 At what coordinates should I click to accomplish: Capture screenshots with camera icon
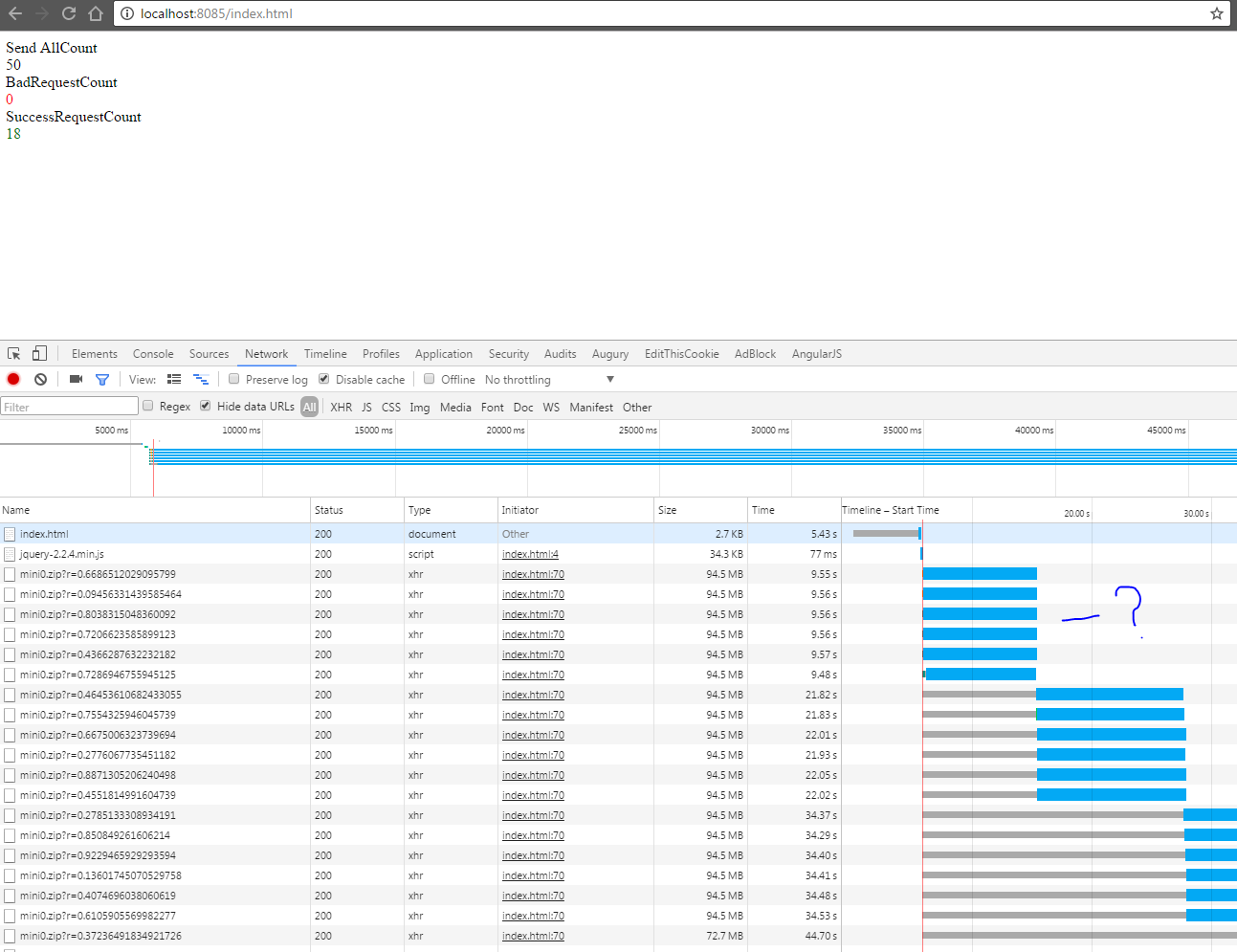[77, 379]
